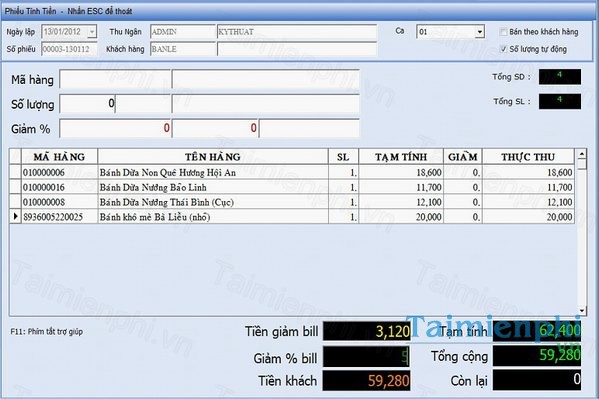Click the table scrollbar up arrow
The image size is (599, 399).
click(x=582, y=154)
